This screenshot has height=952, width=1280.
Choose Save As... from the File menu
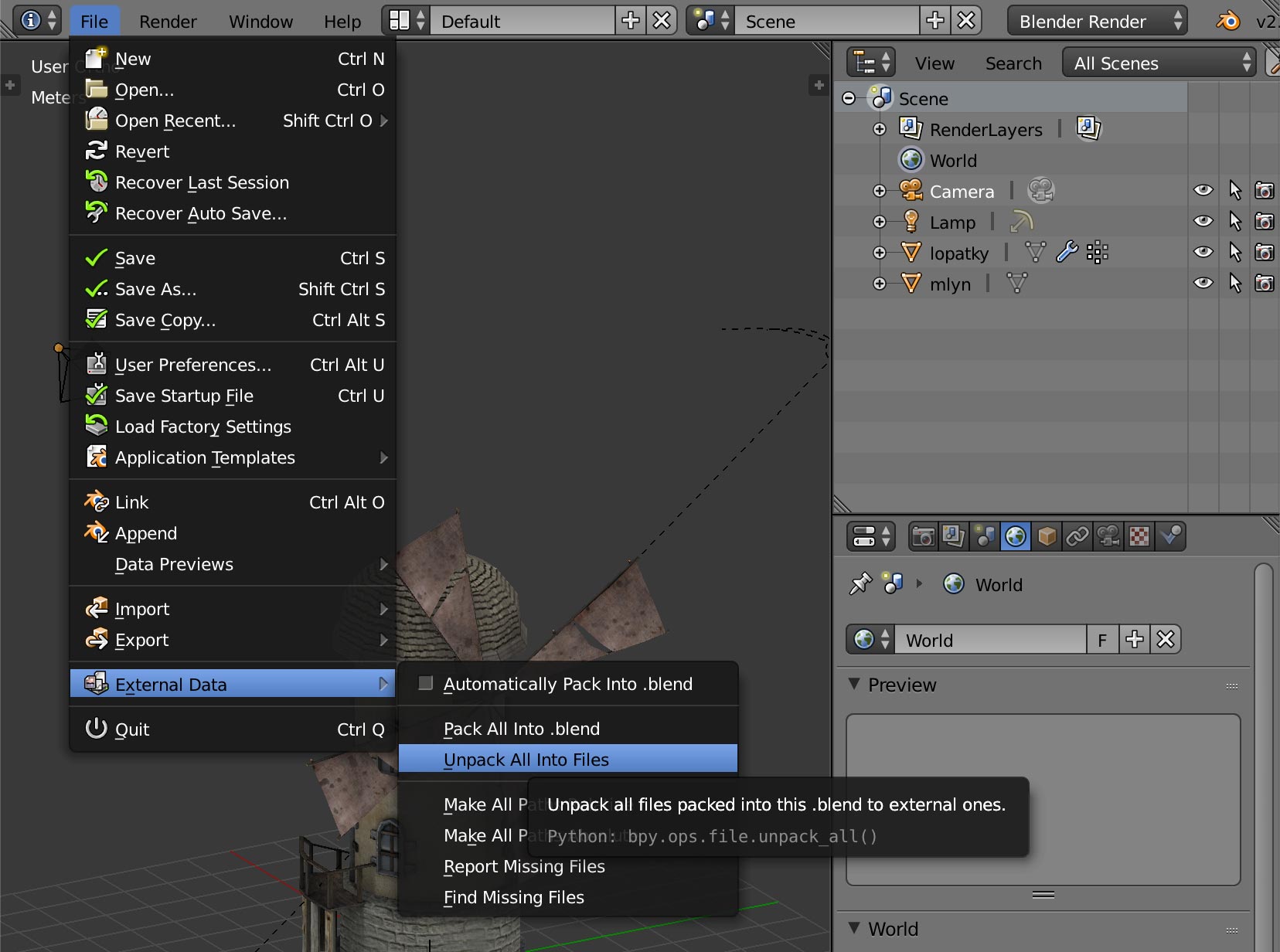156,289
